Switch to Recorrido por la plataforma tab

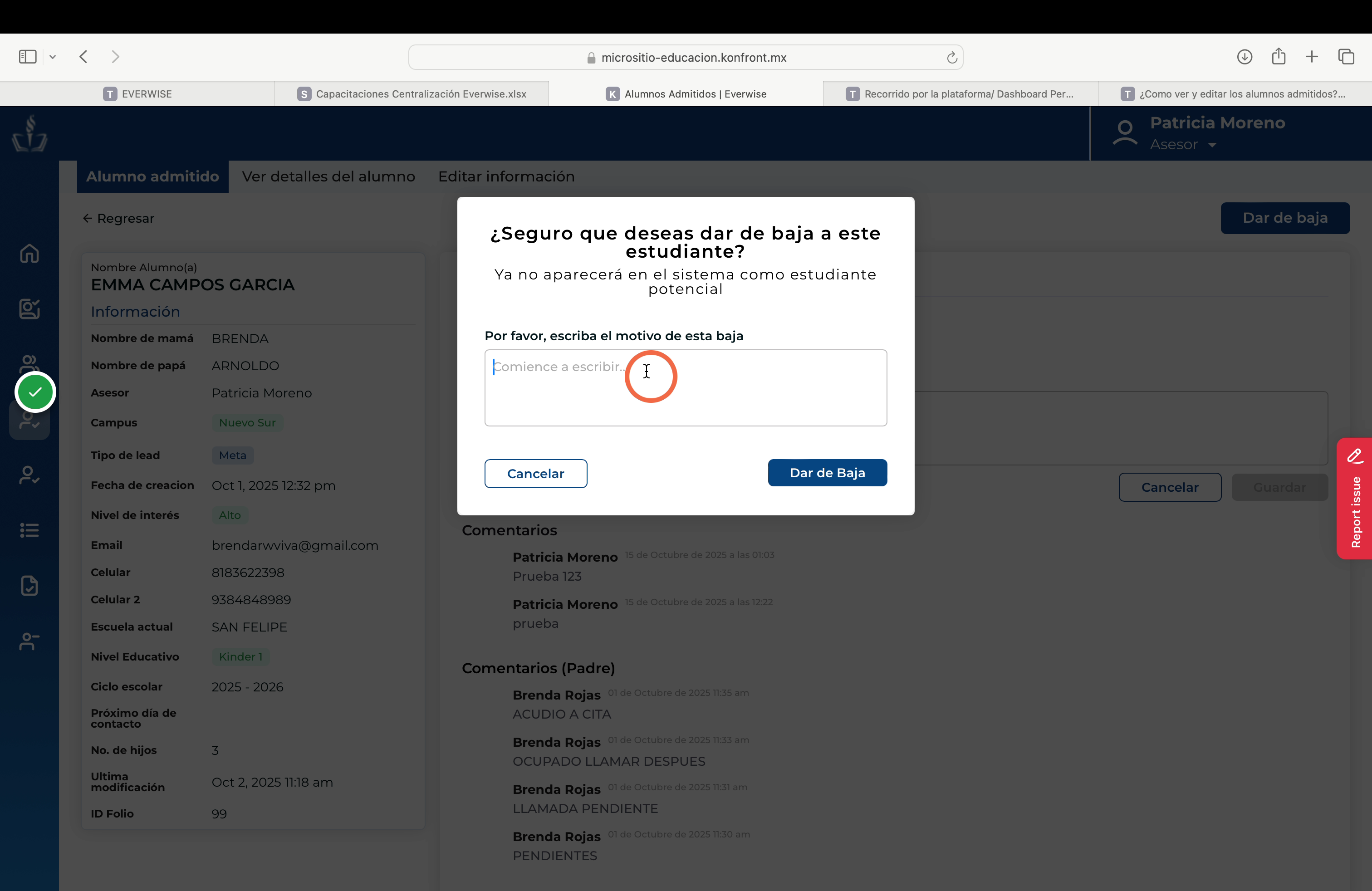960,94
